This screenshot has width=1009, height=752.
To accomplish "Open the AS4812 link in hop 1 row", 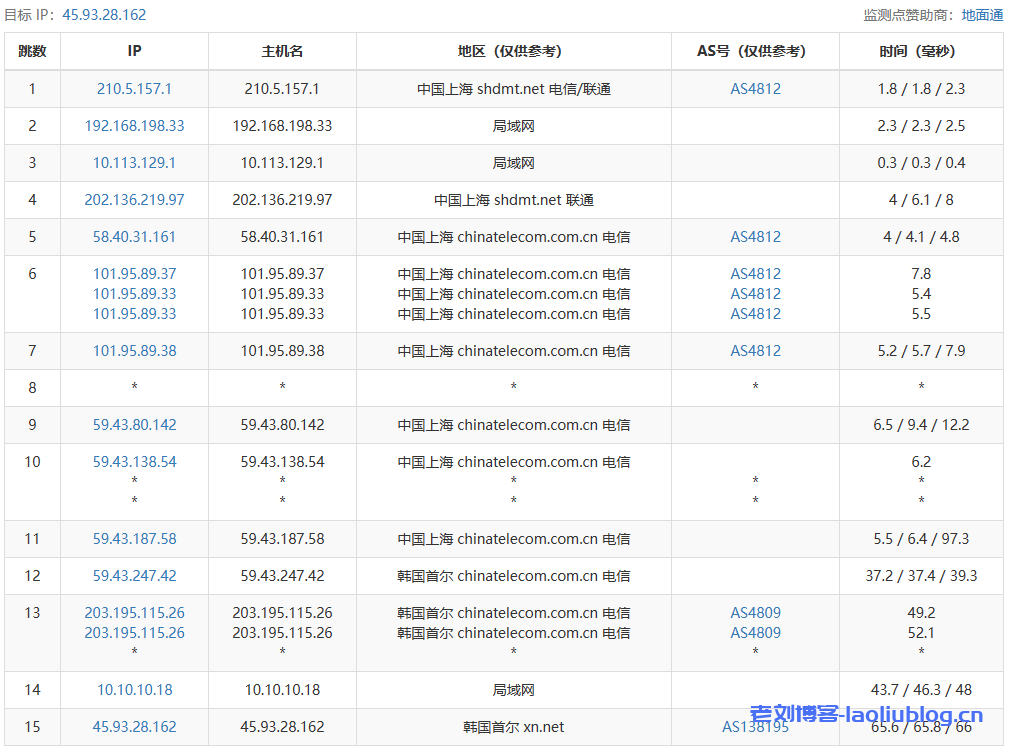I will click(x=755, y=89).
